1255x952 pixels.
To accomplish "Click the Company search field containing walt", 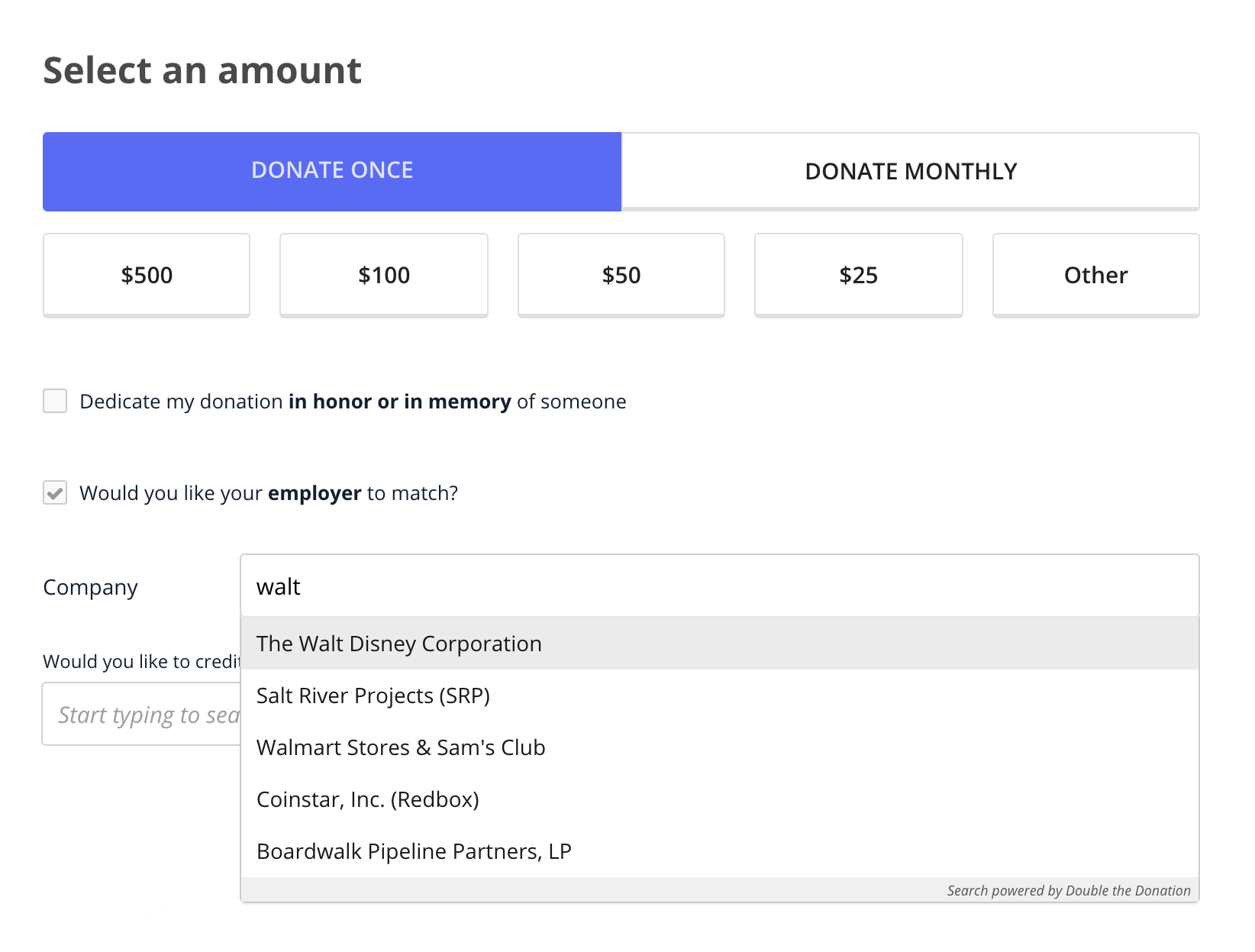I will [x=720, y=586].
